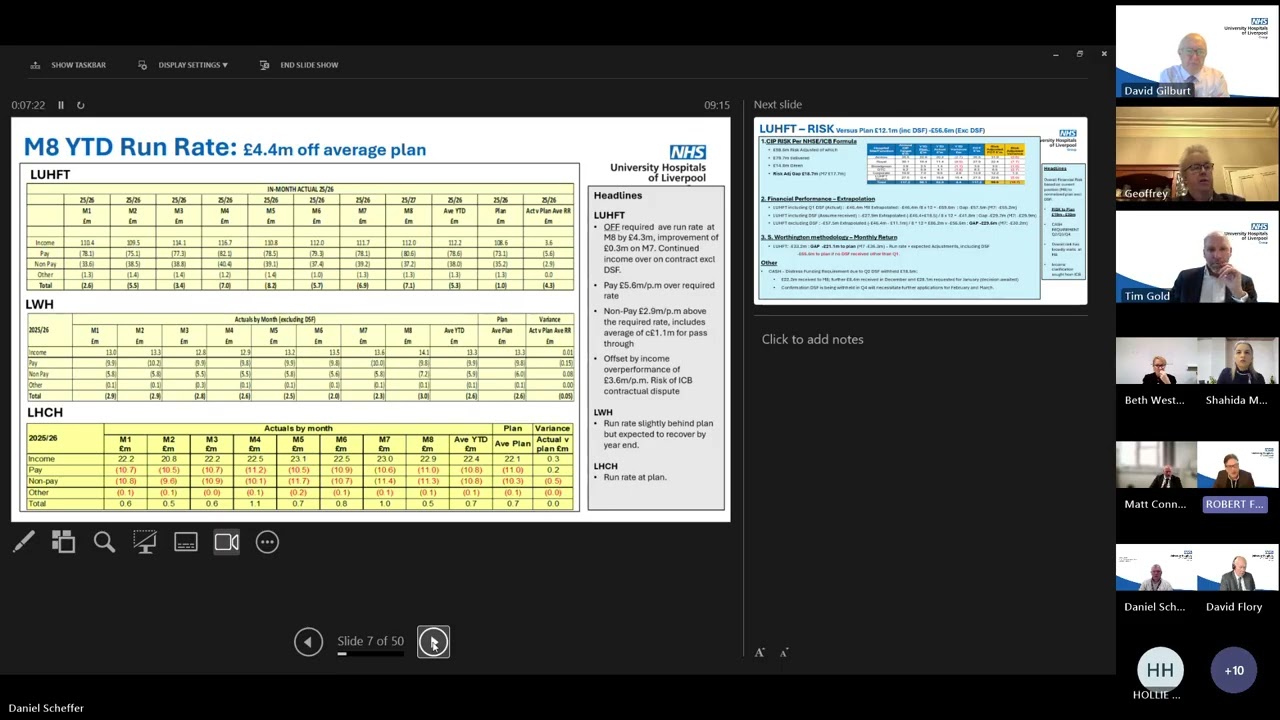Click the clock time 09:15
The width and height of the screenshot is (1280, 720).
coord(716,105)
